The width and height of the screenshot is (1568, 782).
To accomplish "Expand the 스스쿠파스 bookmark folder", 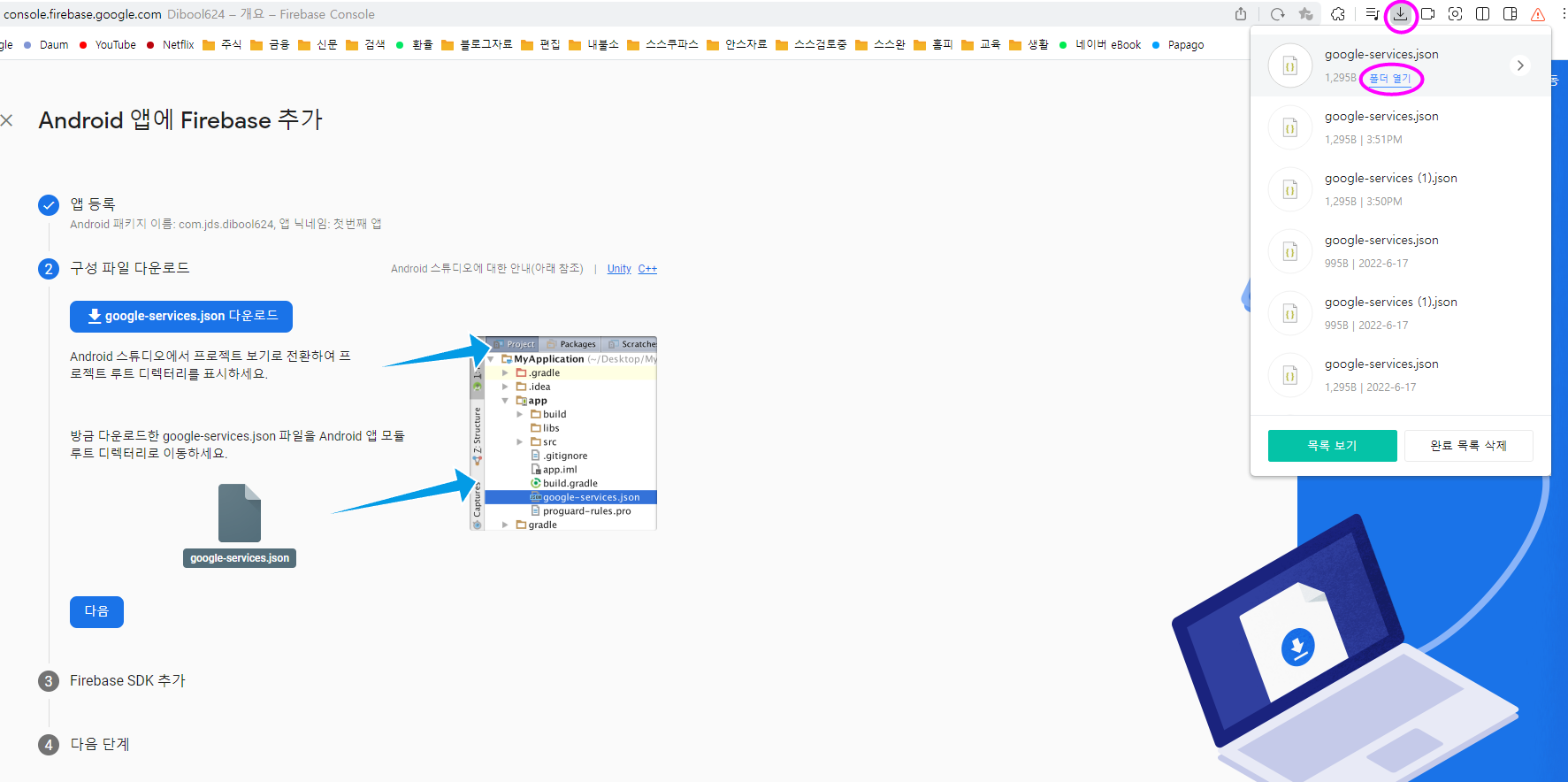I will [x=662, y=45].
